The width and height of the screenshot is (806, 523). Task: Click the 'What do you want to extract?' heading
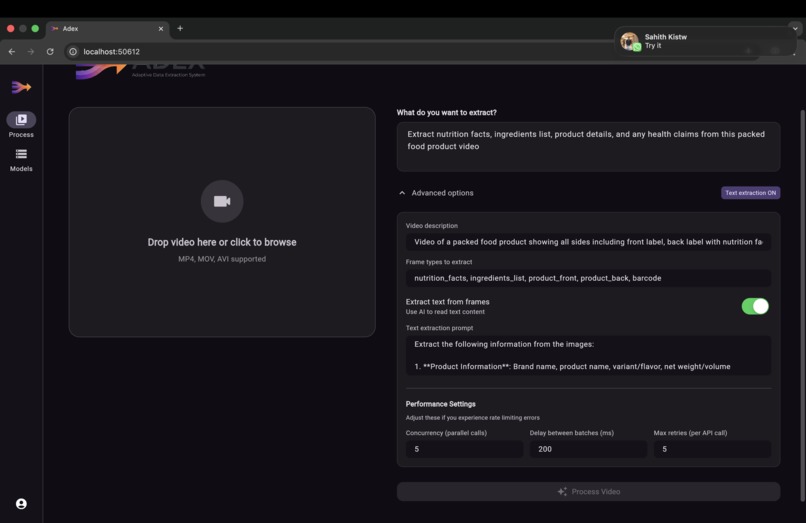pos(447,113)
